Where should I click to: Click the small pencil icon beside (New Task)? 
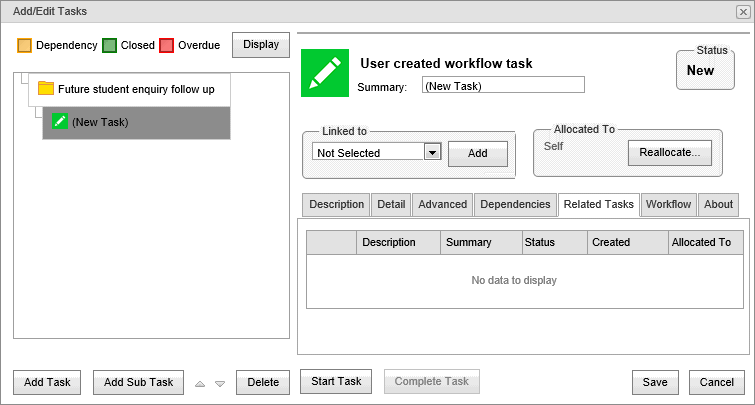(60, 121)
